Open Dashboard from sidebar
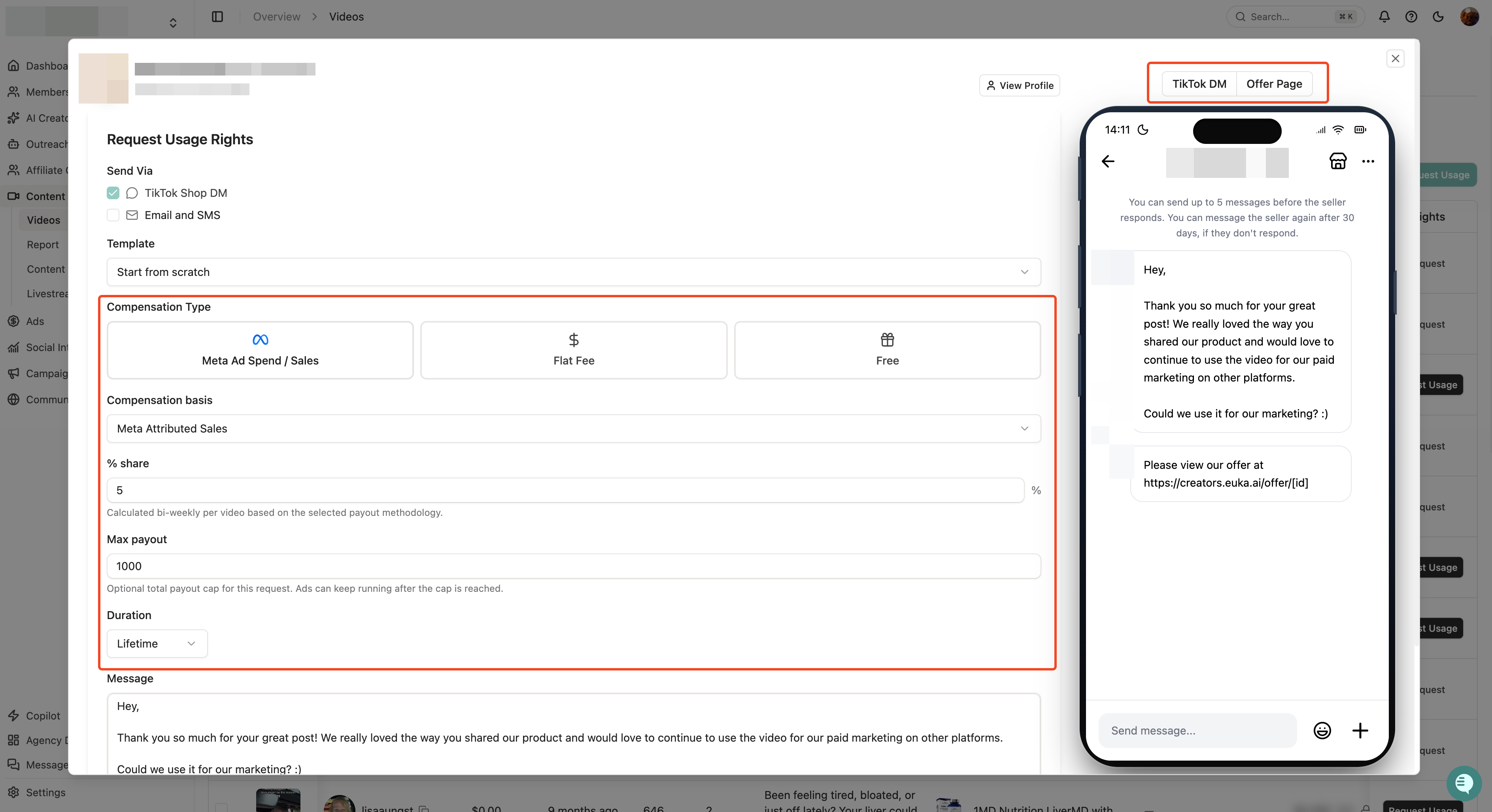This screenshot has width=1492, height=812. coord(38,66)
